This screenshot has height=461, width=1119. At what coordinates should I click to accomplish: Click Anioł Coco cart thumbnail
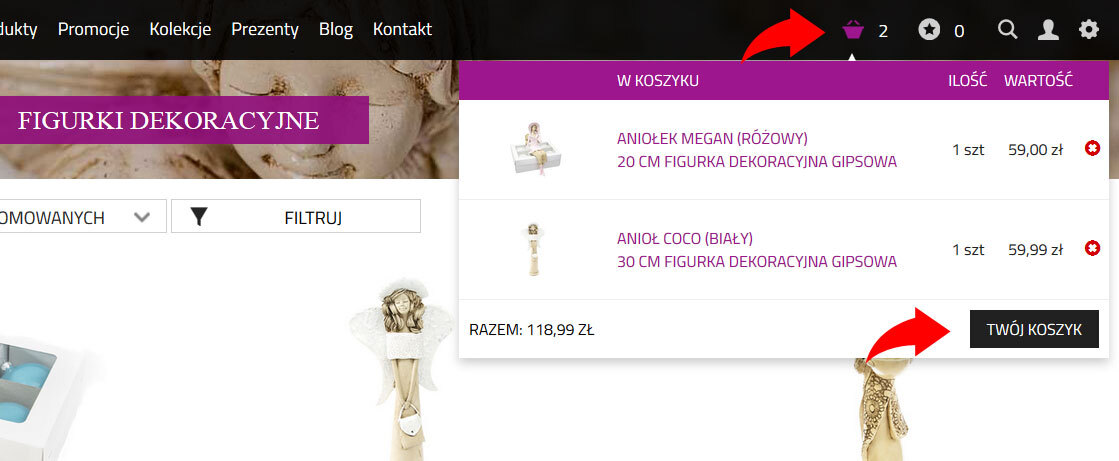point(531,250)
